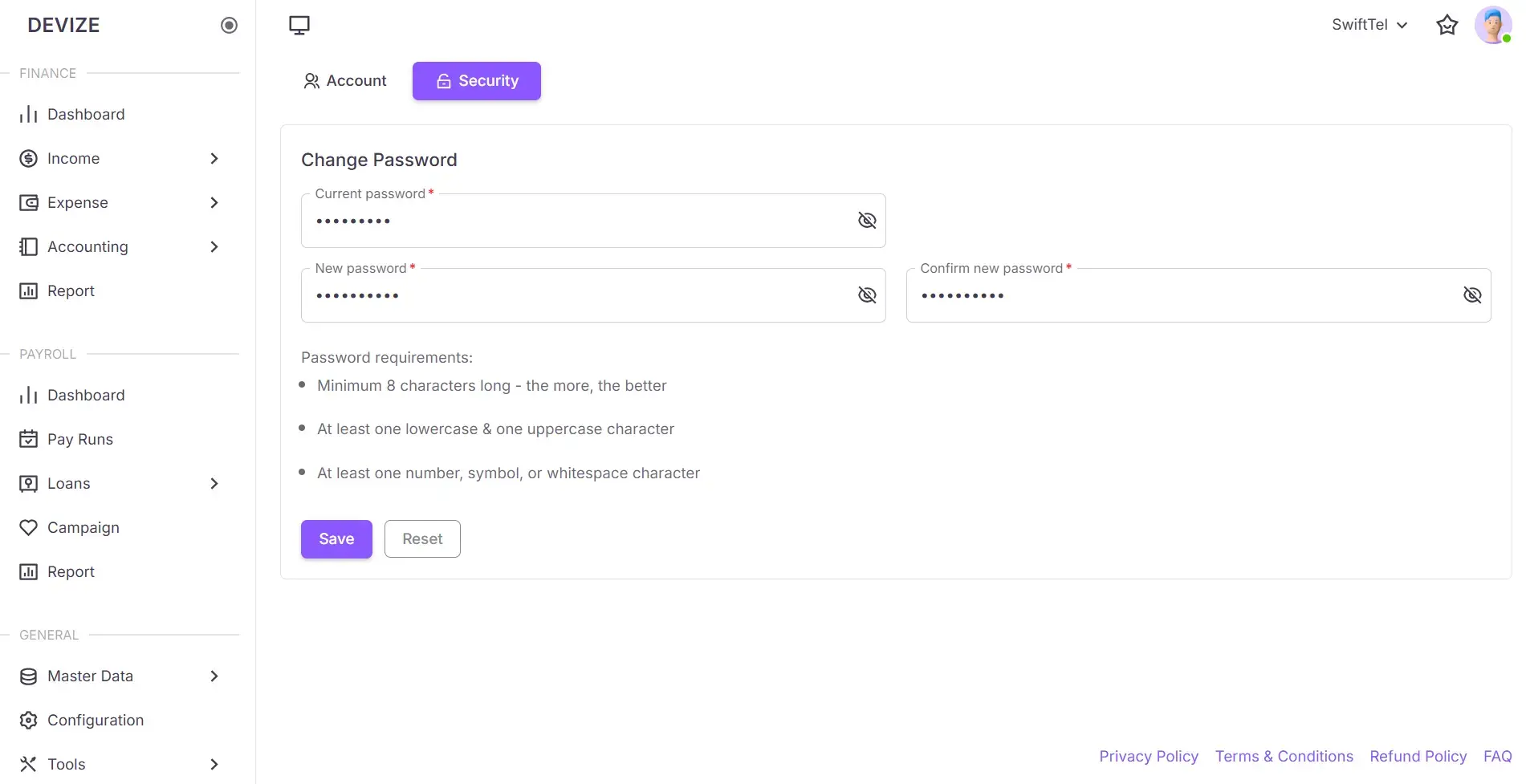The height and width of the screenshot is (784, 1526).
Task: Click the Pay Runs calendar icon
Action: 28,439
